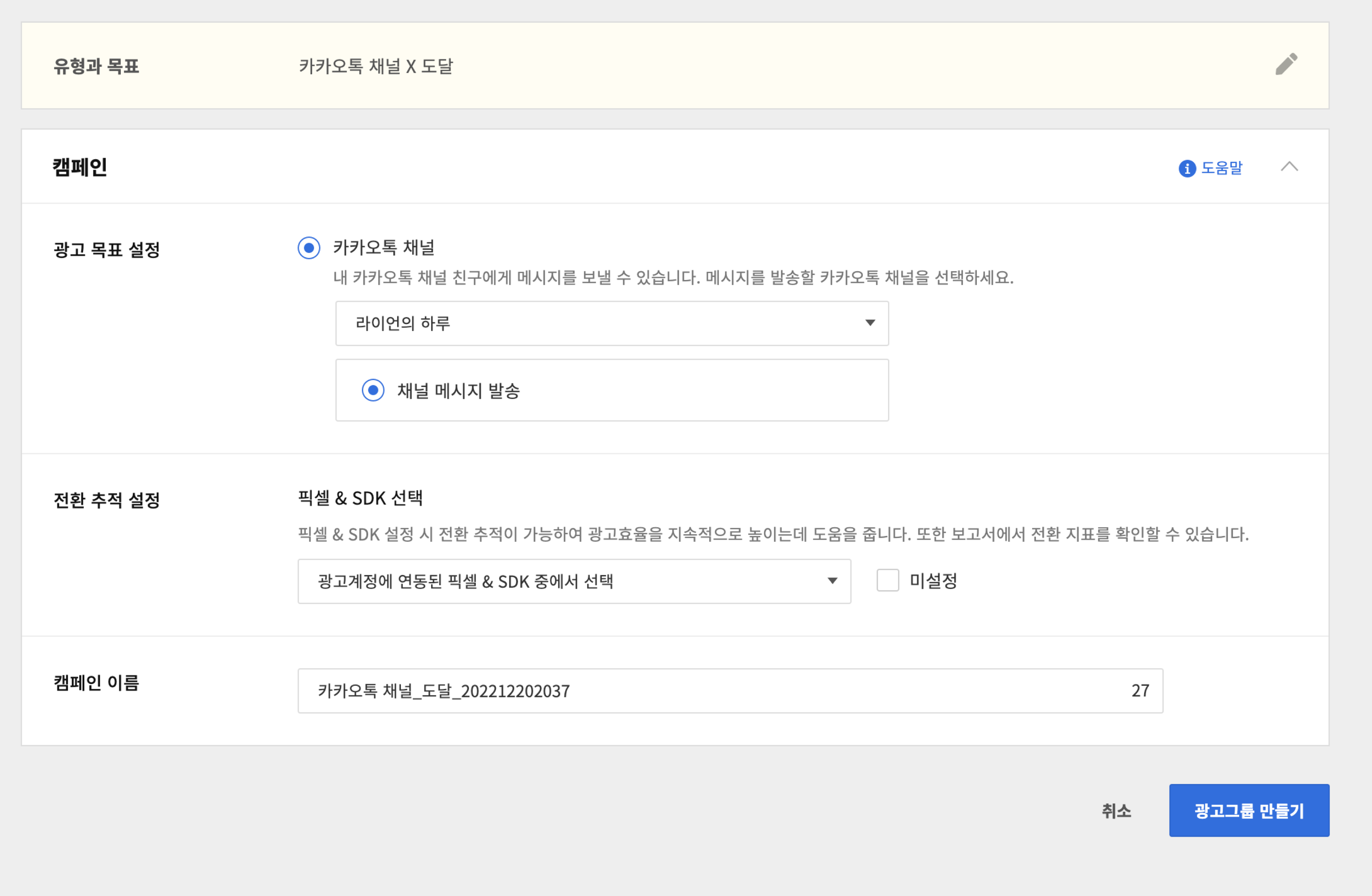Click the 카카오톡 채널 X 도달 text
The image size is (1372, 896).
click(x=376, y=66)
